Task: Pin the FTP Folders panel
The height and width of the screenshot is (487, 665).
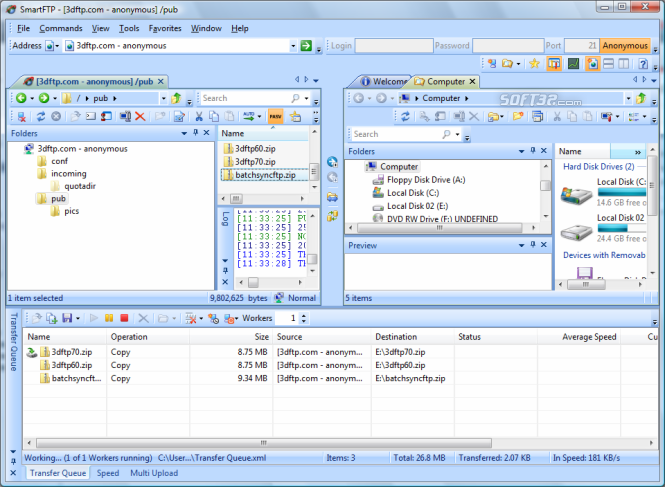Action: point(196,133)
